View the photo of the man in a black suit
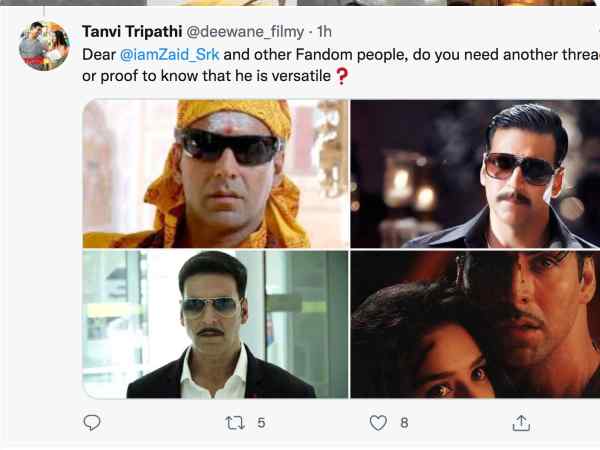600x450 pixels. tap(216, 324)
